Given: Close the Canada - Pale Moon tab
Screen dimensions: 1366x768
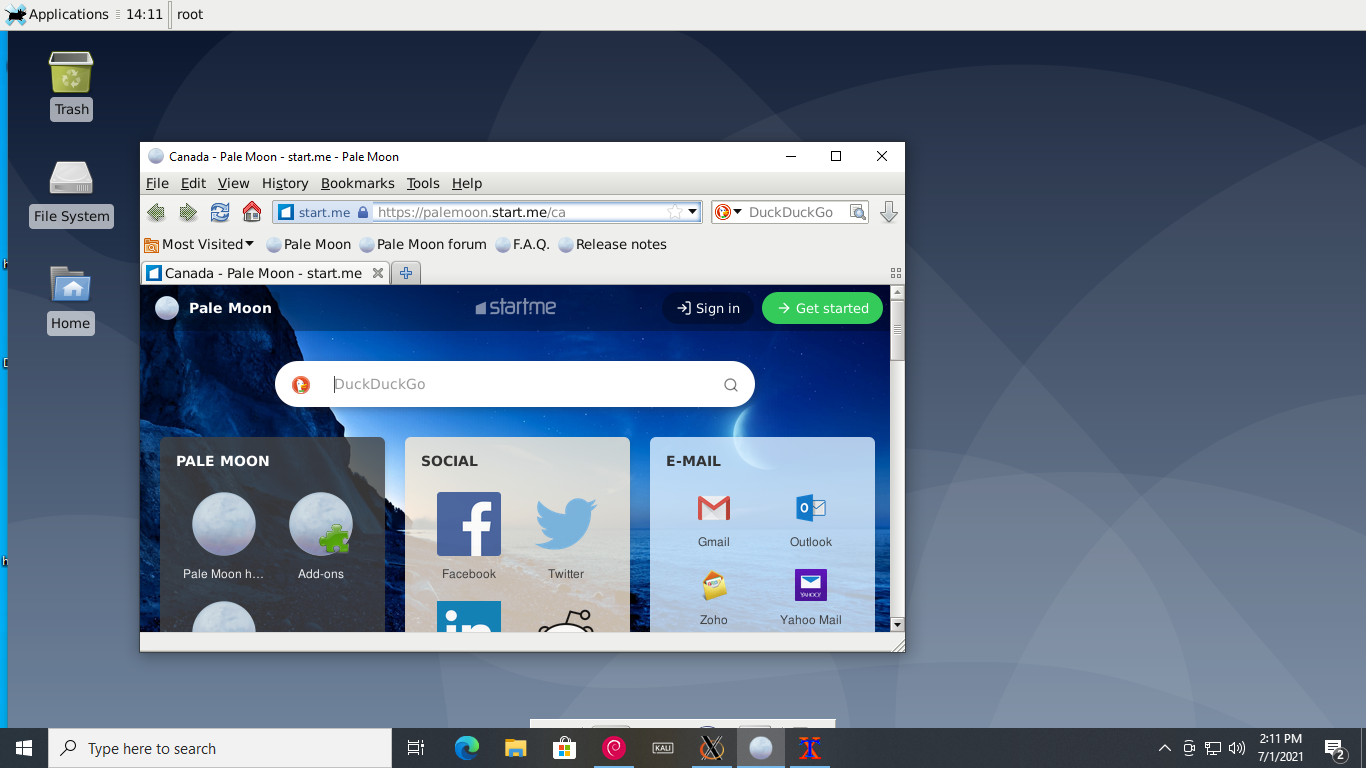Looking at the screenshot, I should coord(378,273).
